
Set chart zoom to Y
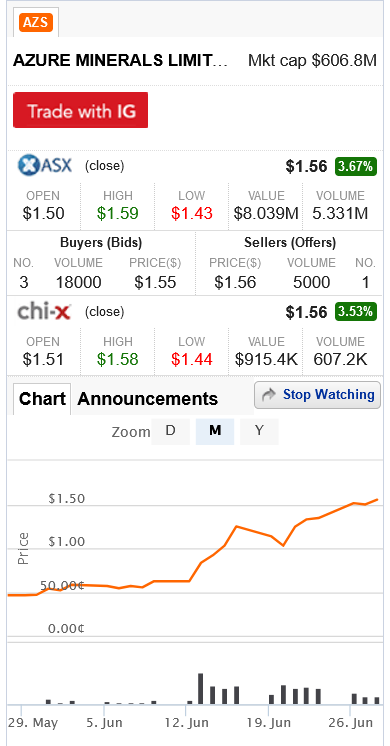coord(259,431)
